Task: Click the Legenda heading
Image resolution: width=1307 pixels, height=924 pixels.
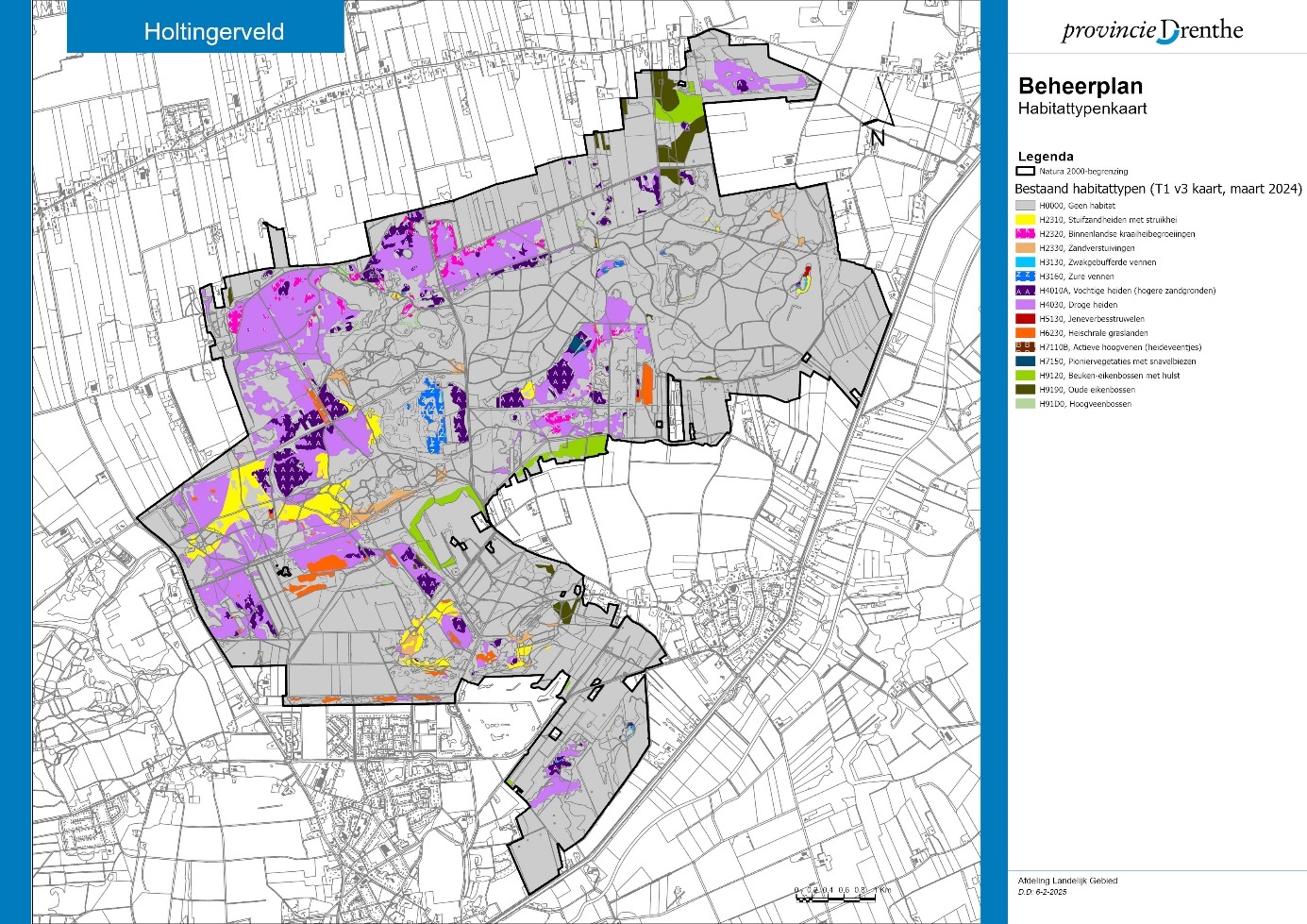Action: [x=1046, y=157]
